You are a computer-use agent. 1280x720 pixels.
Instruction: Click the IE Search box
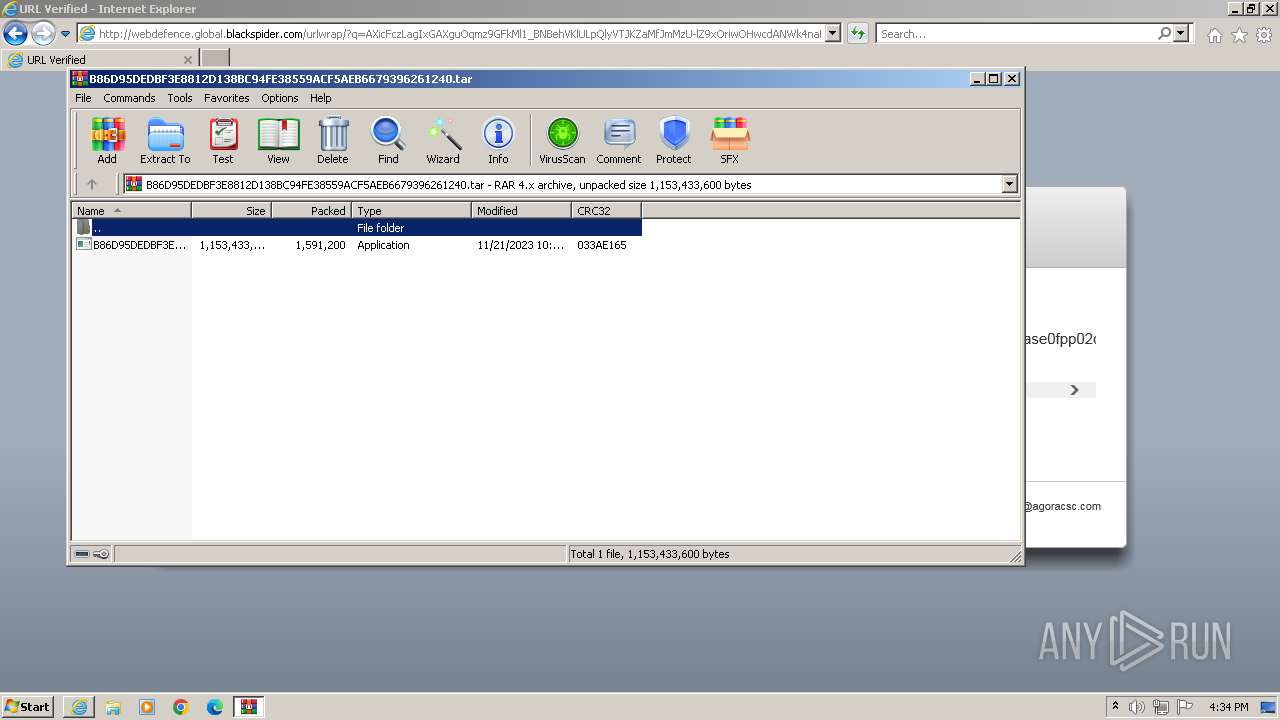point(1015,34)
